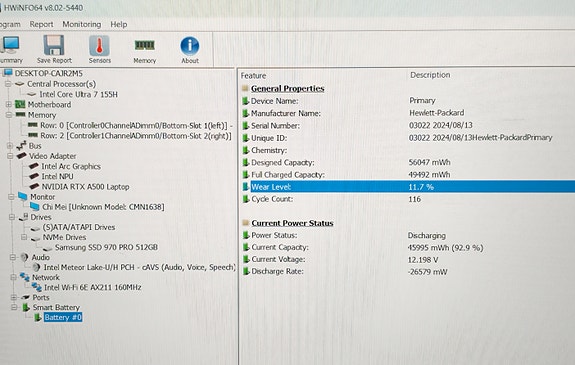The width and height of the screenshot is (575, 365).
Task: Expand the Bus tree node
Action: 10,146
